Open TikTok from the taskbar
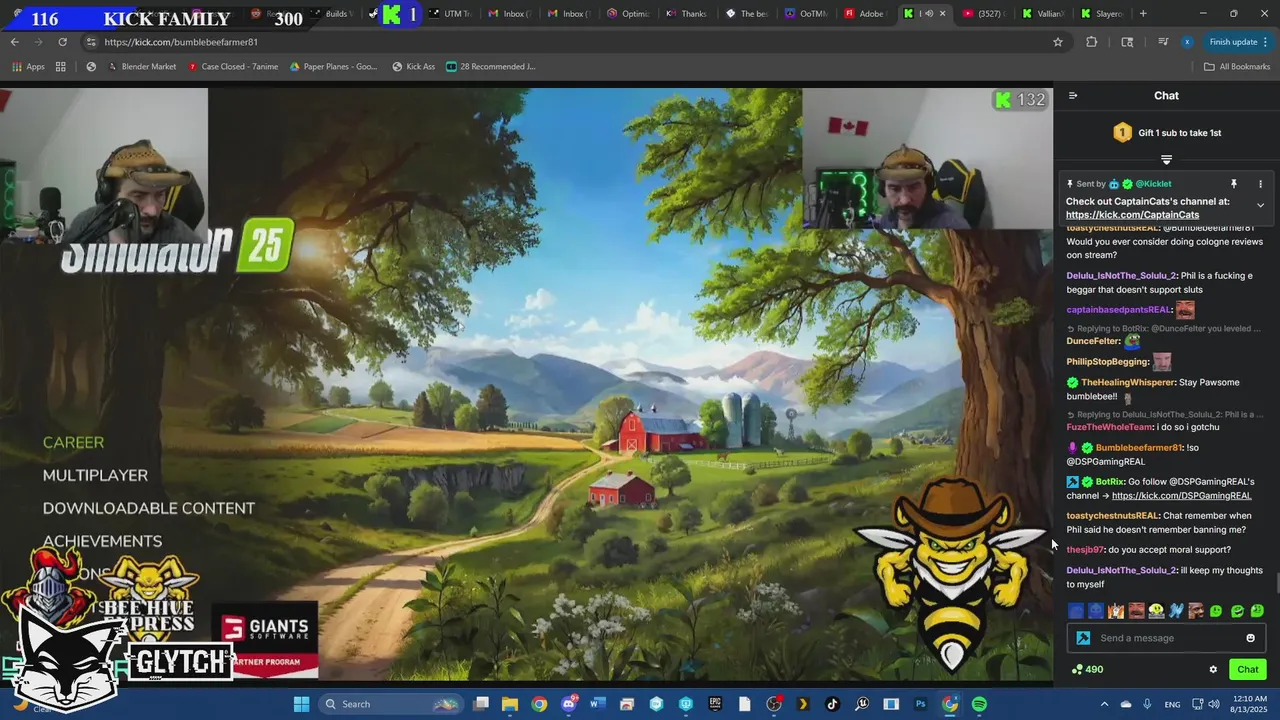The image size is (1280, 720). [x=832, y=704]
